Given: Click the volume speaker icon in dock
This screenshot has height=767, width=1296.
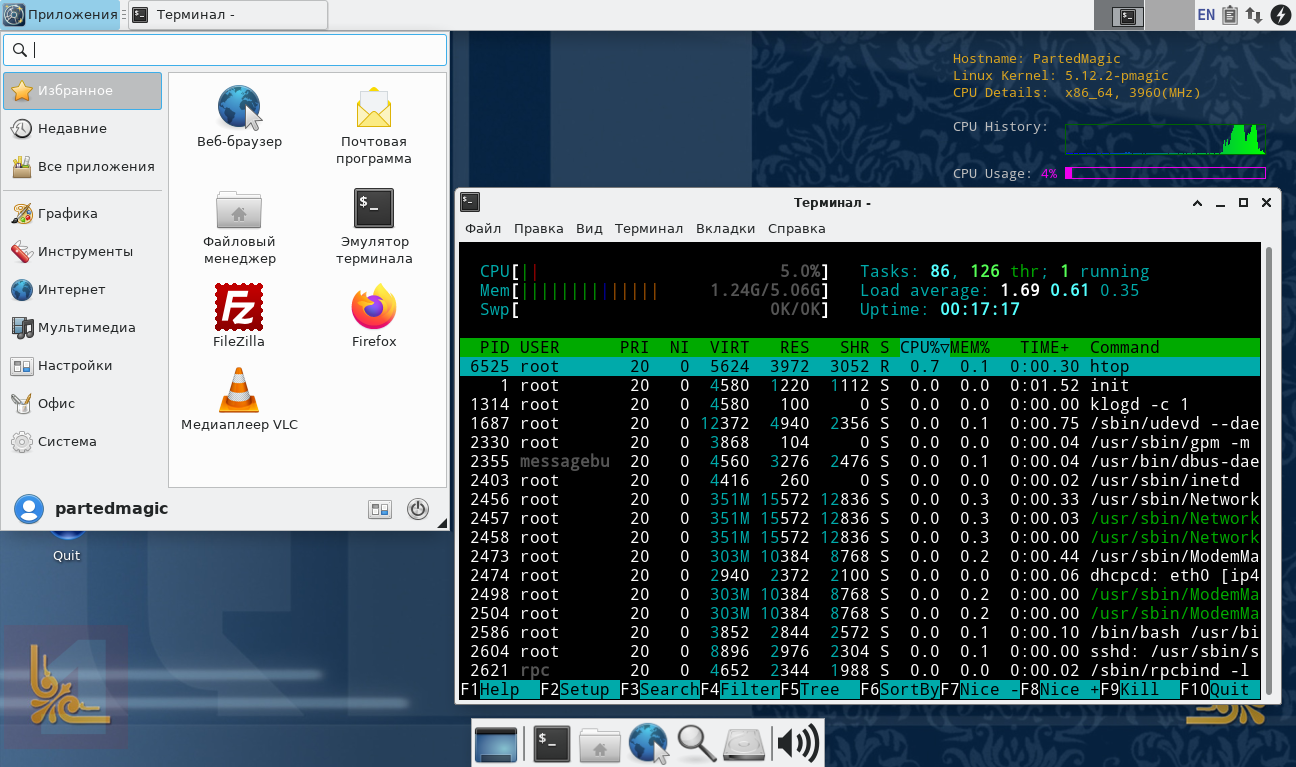Looking at the screenshot, I should [797, 743].
